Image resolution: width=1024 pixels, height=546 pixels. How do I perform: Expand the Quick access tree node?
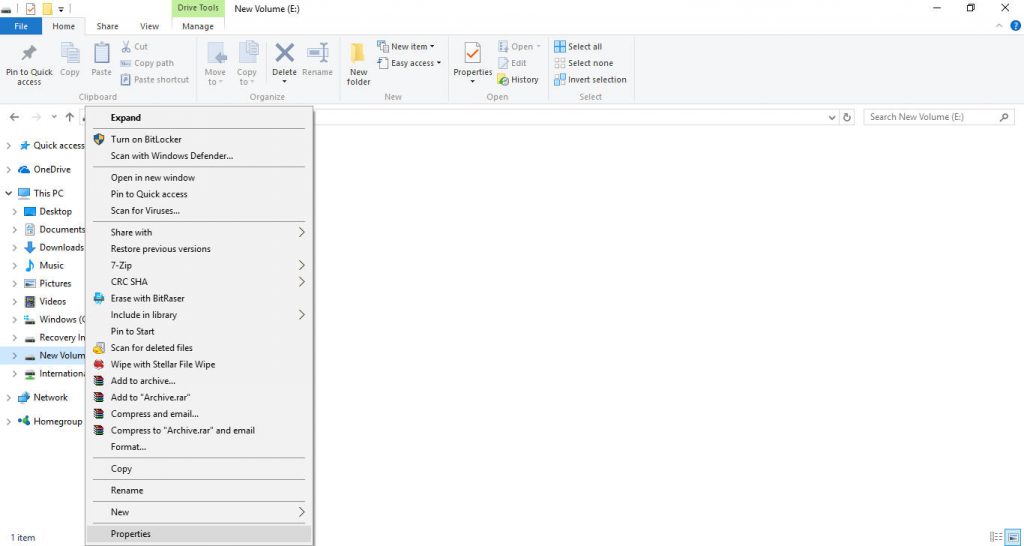pyautogui.click(x=8, y=146)
